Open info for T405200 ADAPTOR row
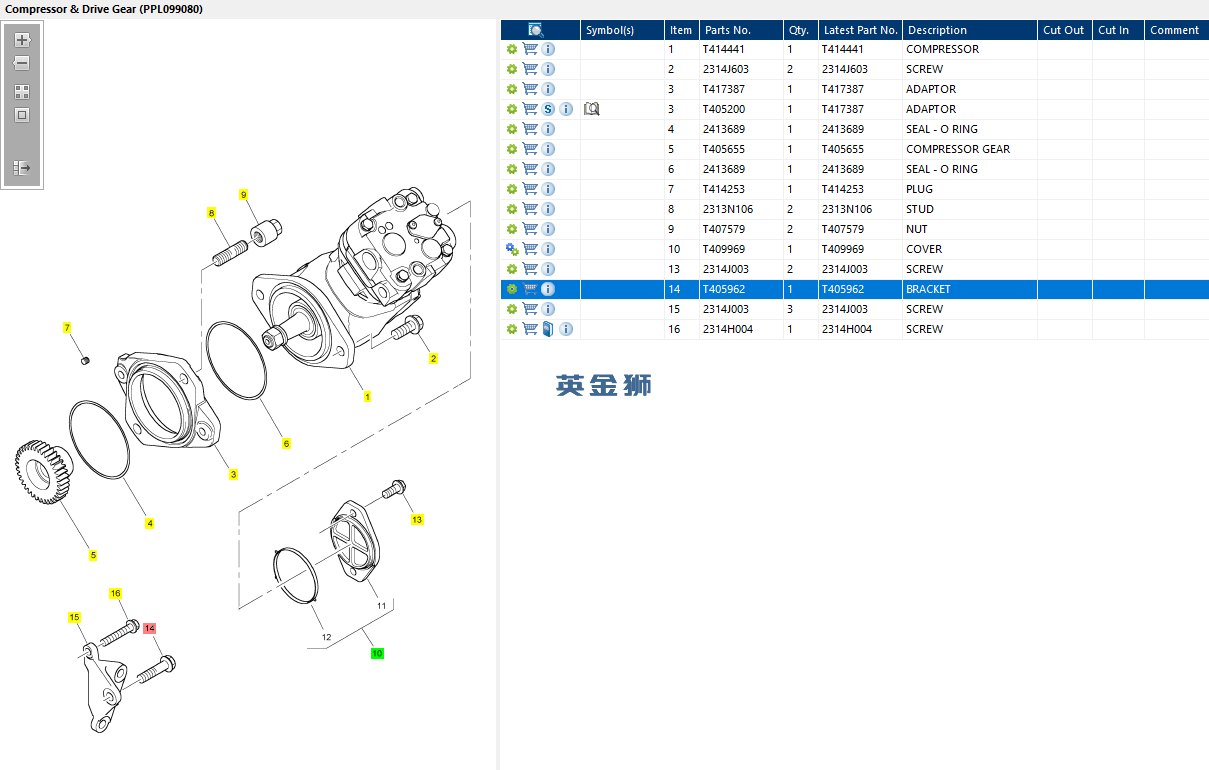Viewport: 1209px width, 770px height. (x=566, y=109)
